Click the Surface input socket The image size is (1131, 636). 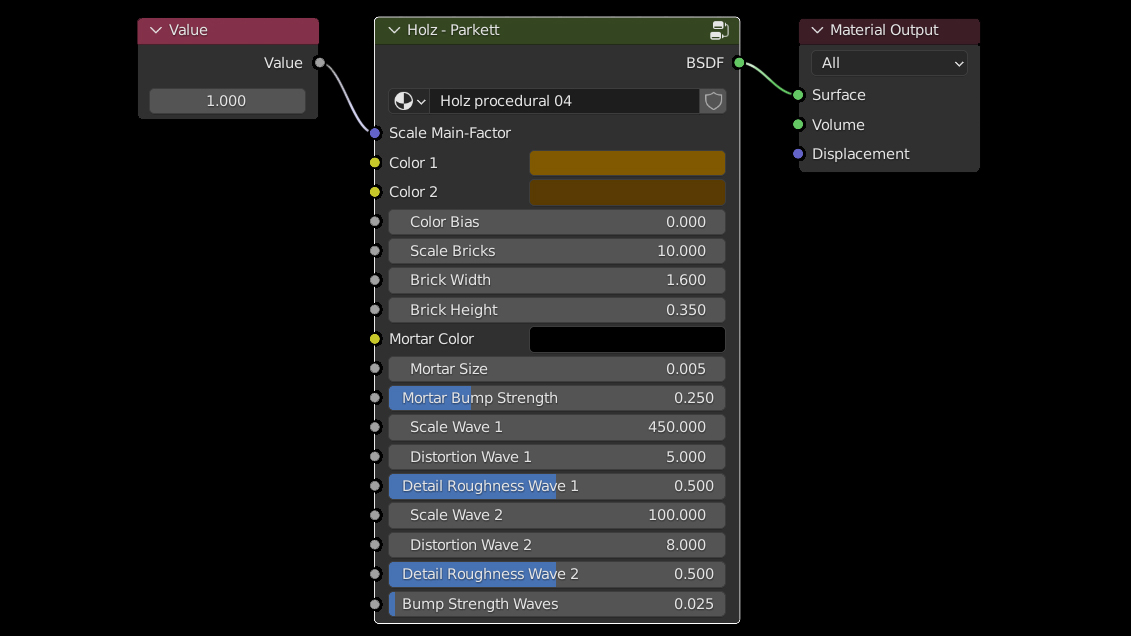[798, 95]
